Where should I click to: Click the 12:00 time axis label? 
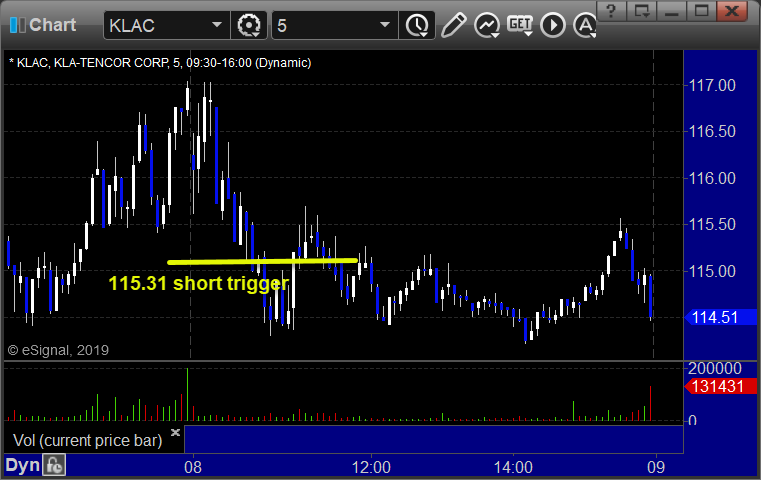[371, 467]
